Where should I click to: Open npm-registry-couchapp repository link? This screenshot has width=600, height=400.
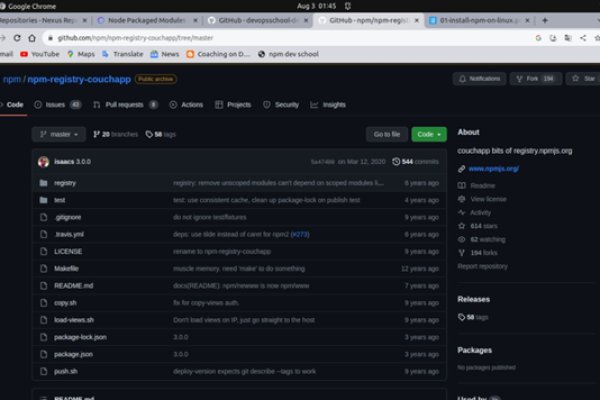[79, 79]
